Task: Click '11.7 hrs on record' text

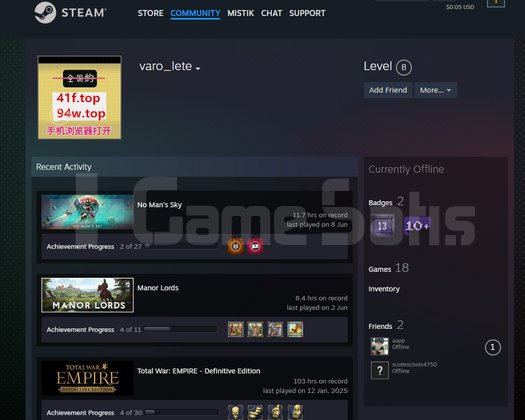Action: [x=320, y=215]
